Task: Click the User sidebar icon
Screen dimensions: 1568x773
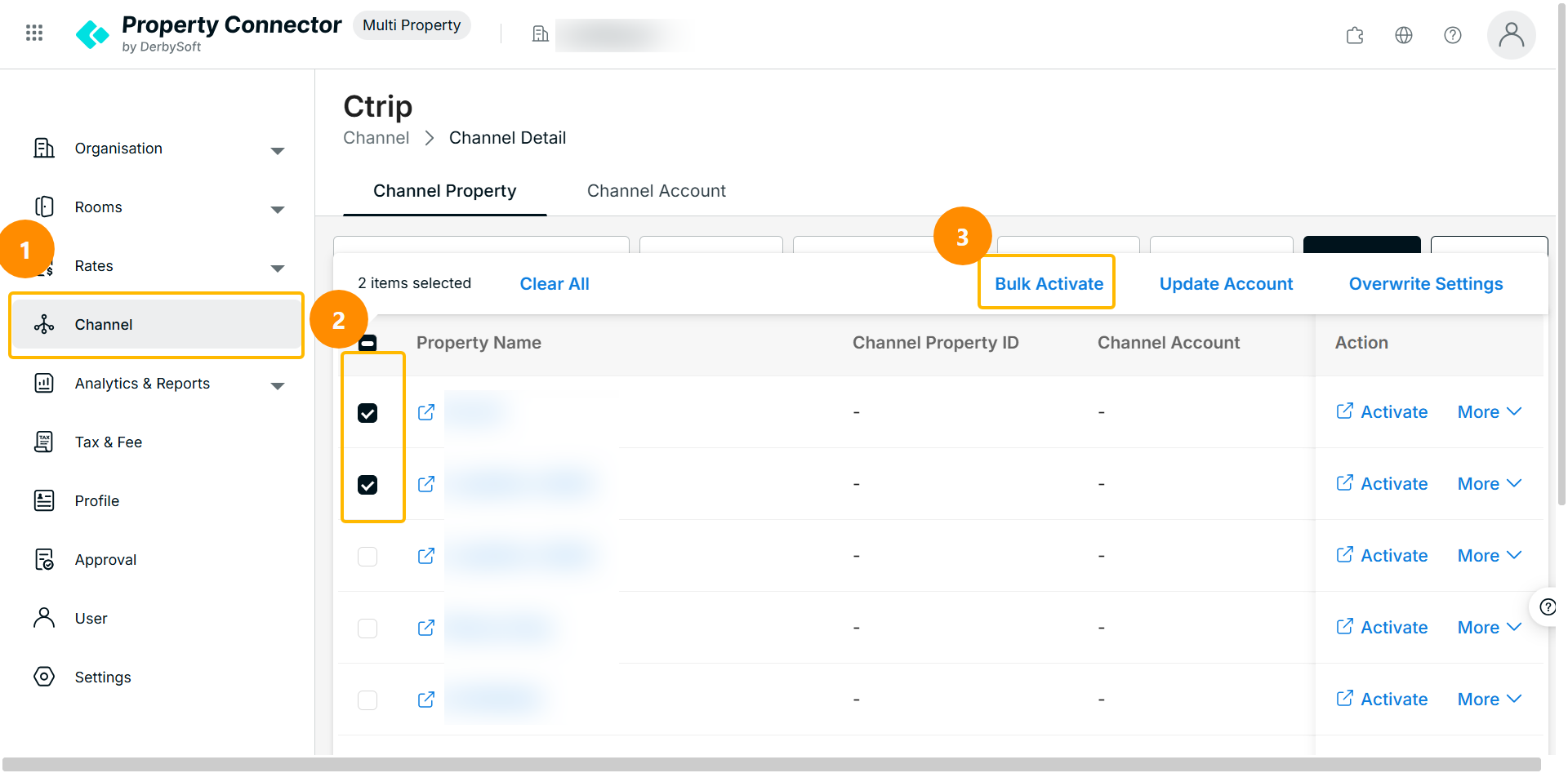Action: pos(44,619)
